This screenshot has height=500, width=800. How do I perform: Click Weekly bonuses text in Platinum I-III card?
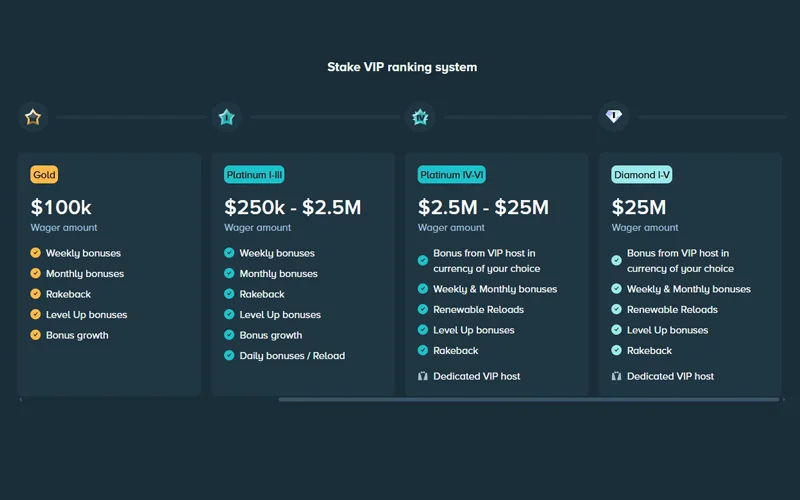tap(277, 253)
